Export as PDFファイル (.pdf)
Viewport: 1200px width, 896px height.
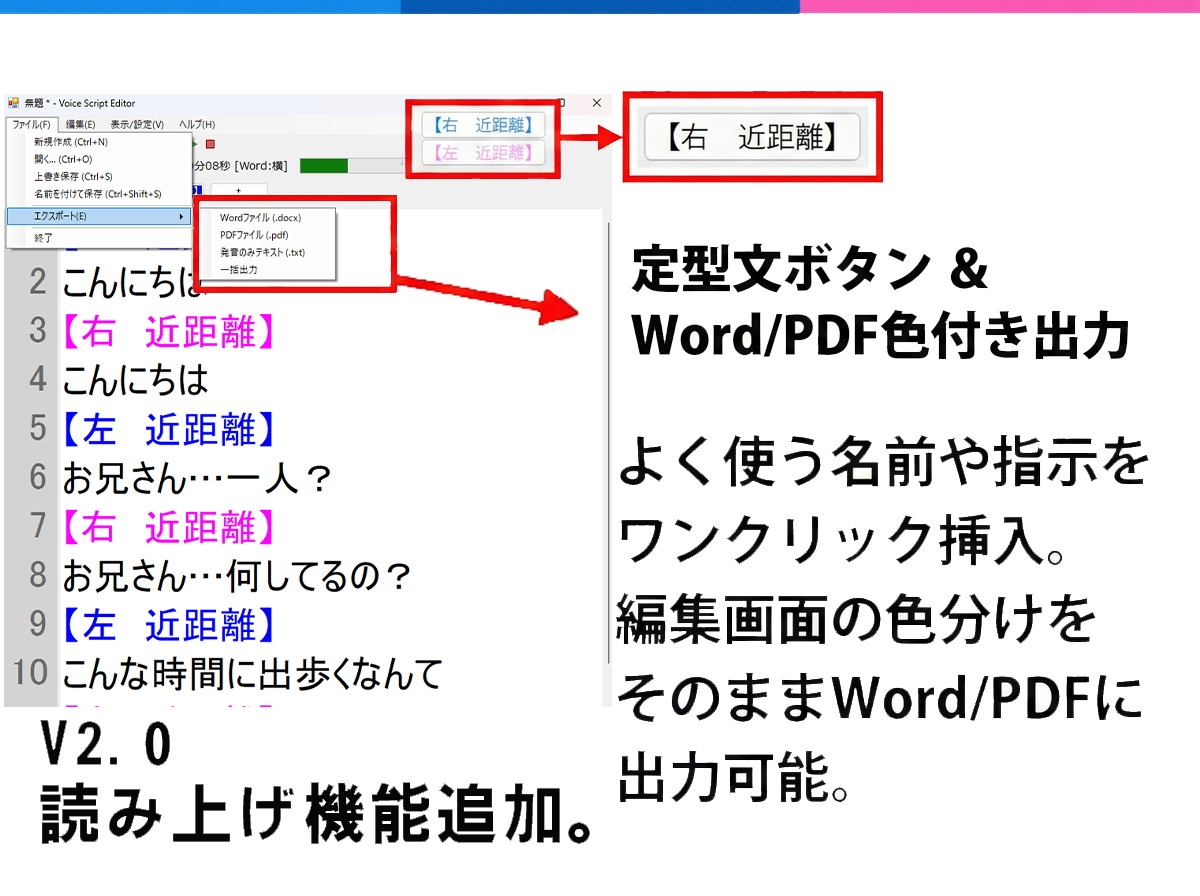pyautogui.click(x=254, y=235)
